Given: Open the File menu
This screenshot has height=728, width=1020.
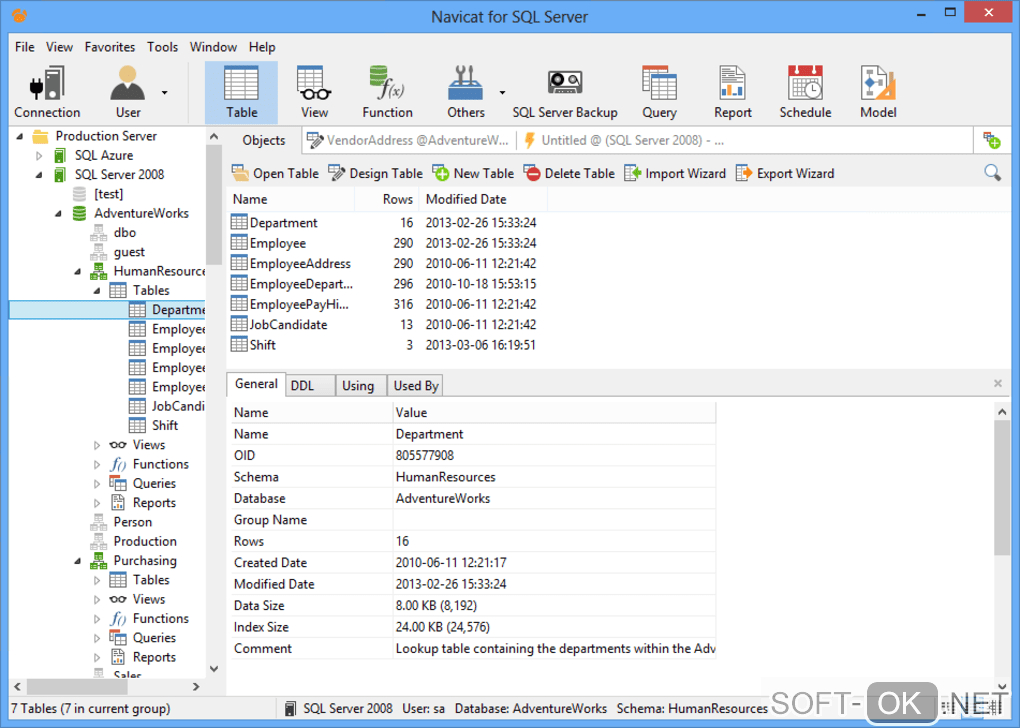Looking at the screenshot, I should [25, 47].
